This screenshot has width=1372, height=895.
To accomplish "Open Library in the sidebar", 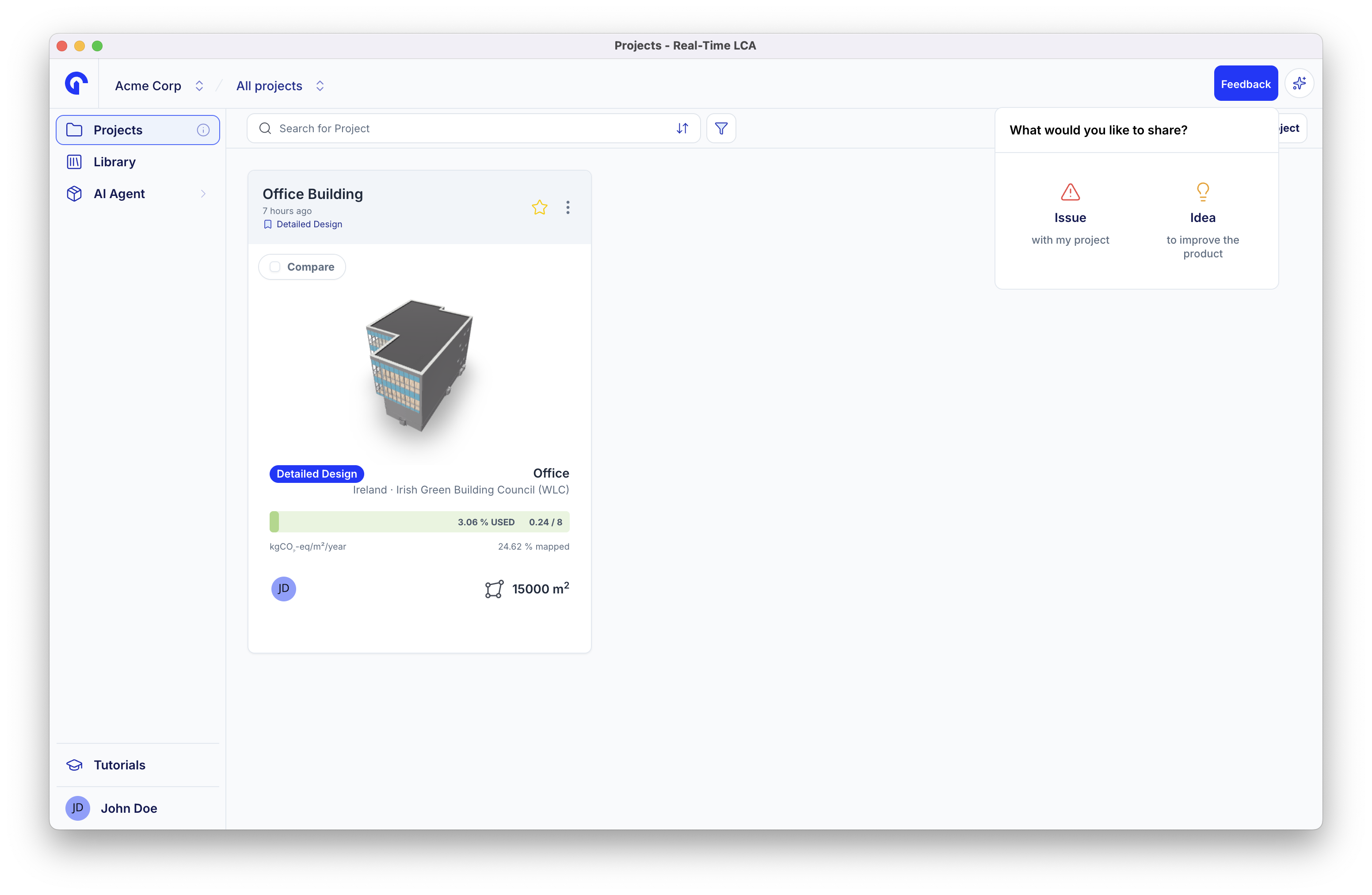I will pos(138,162).
